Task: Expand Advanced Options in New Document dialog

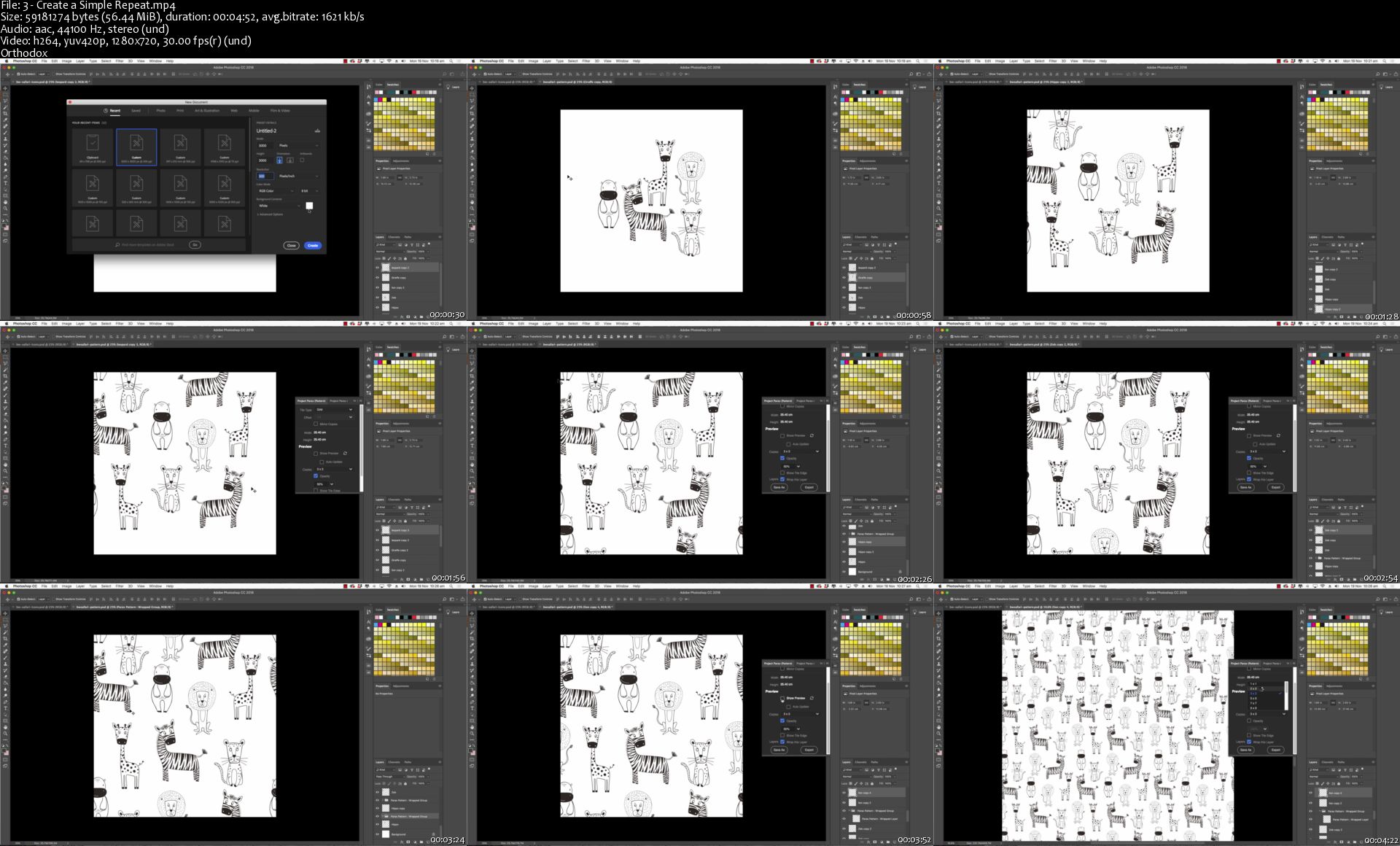Action: pyautogui.click(x=271, y=214)
